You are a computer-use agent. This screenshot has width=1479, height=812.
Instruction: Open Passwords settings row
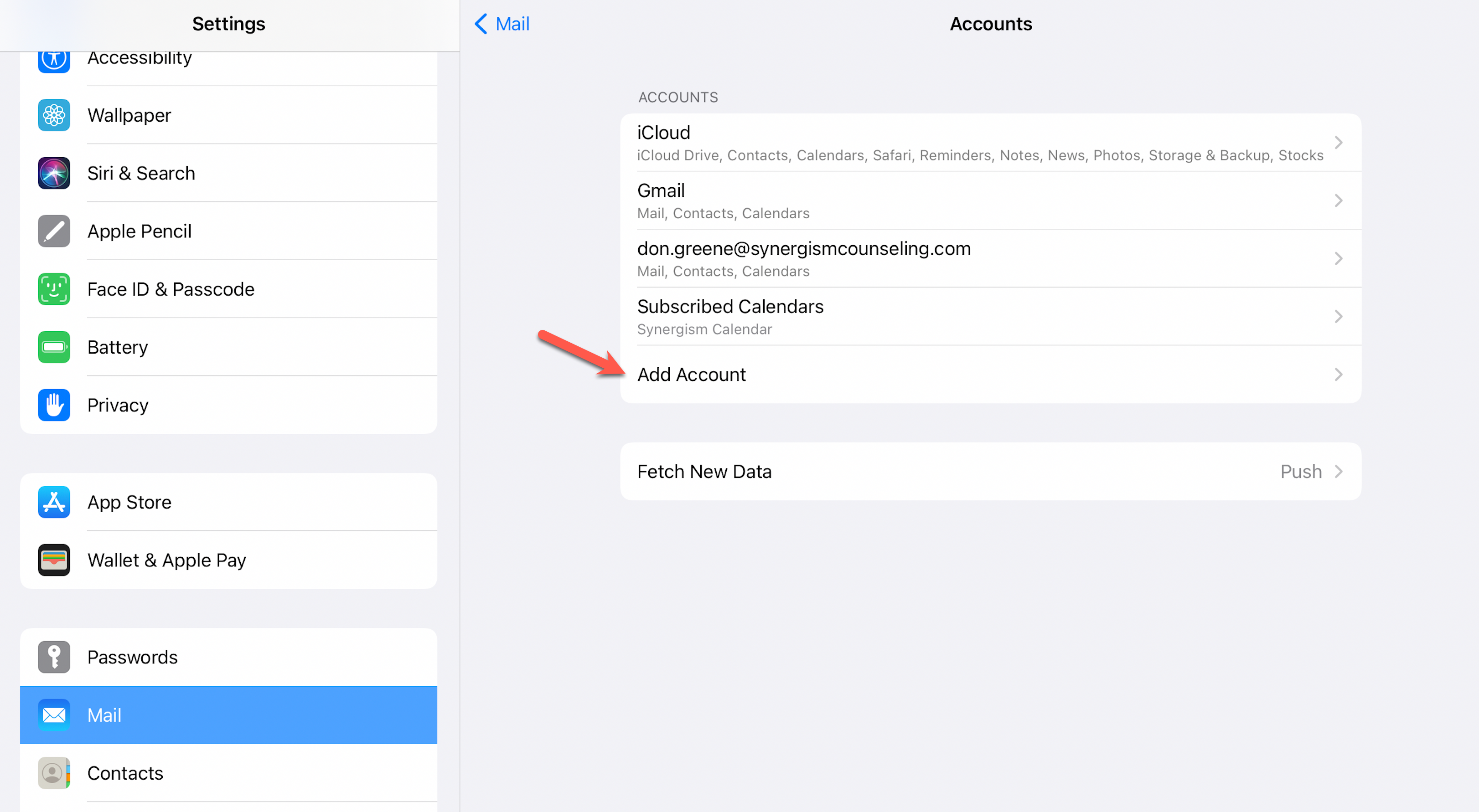tap(228, 657)
